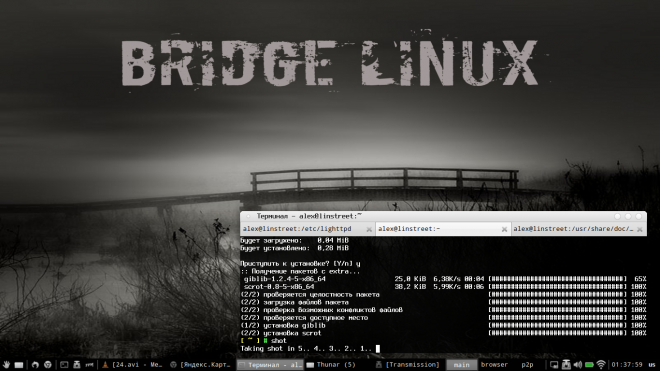The image size is (660, 371).
Task: Switch to the p2p workspace
Action: (x=527, y=365)
